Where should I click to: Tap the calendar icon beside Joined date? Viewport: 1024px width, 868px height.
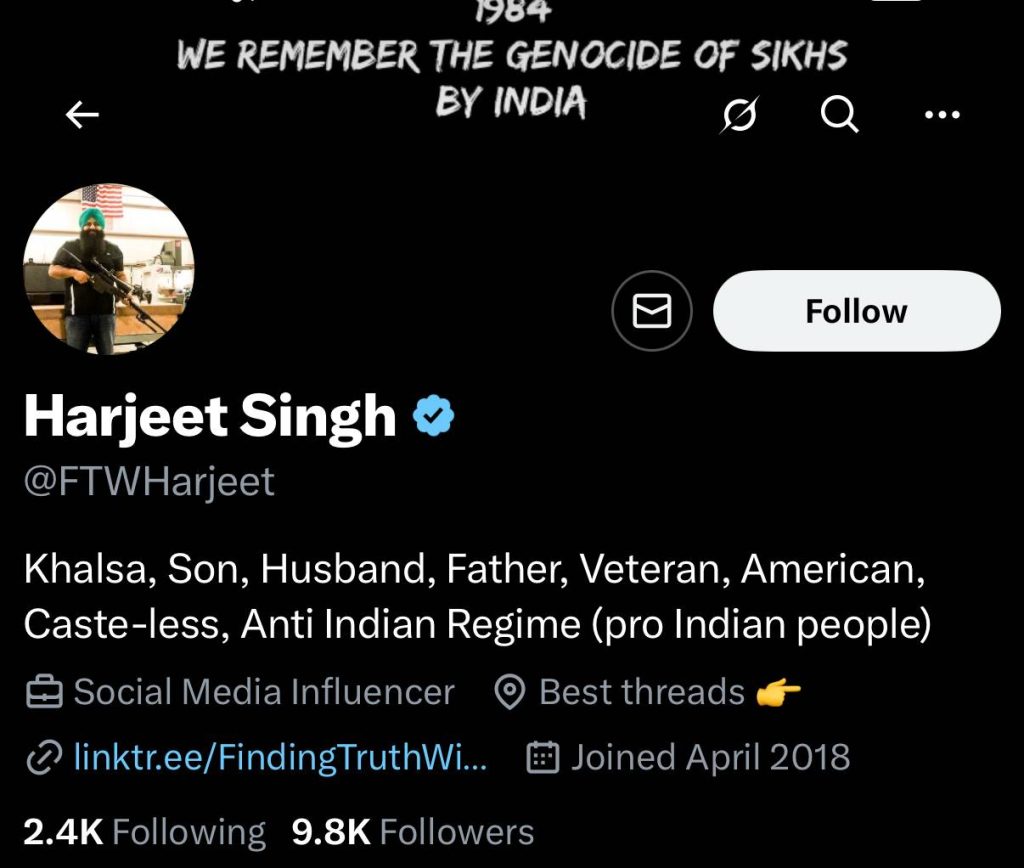pos(542,758)
